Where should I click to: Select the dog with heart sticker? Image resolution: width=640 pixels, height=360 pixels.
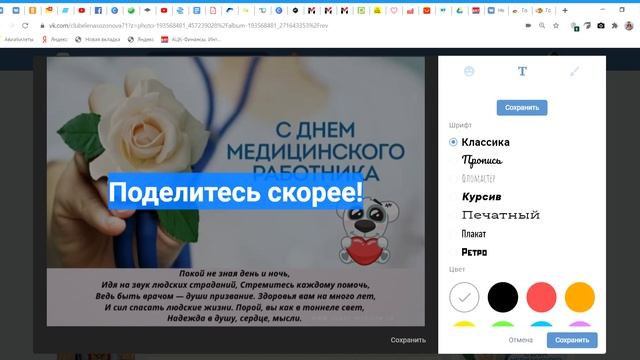[367, 231]
